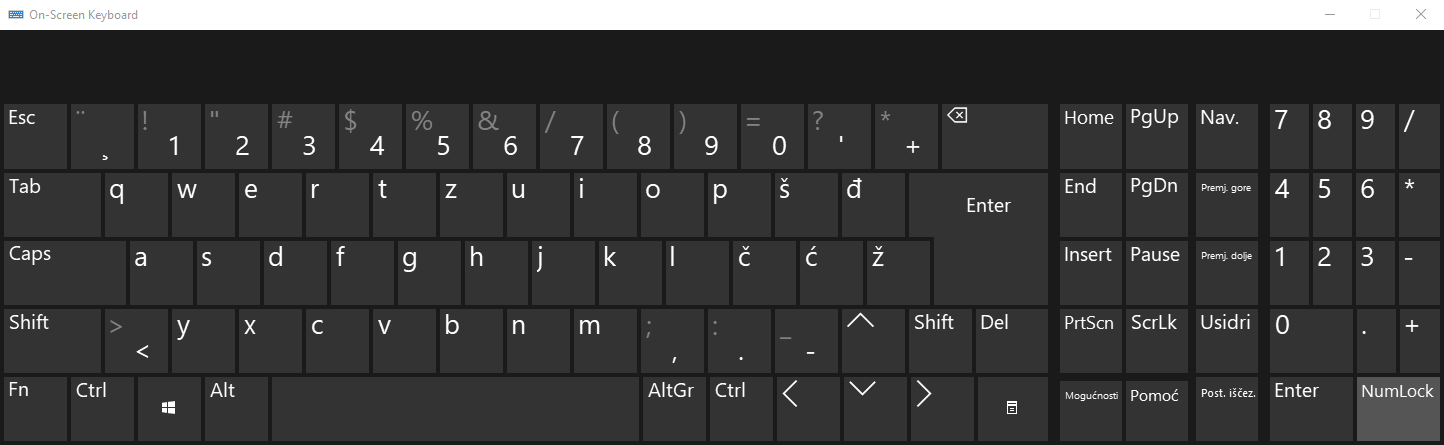Click the backspace icon key

click(995, 136)
